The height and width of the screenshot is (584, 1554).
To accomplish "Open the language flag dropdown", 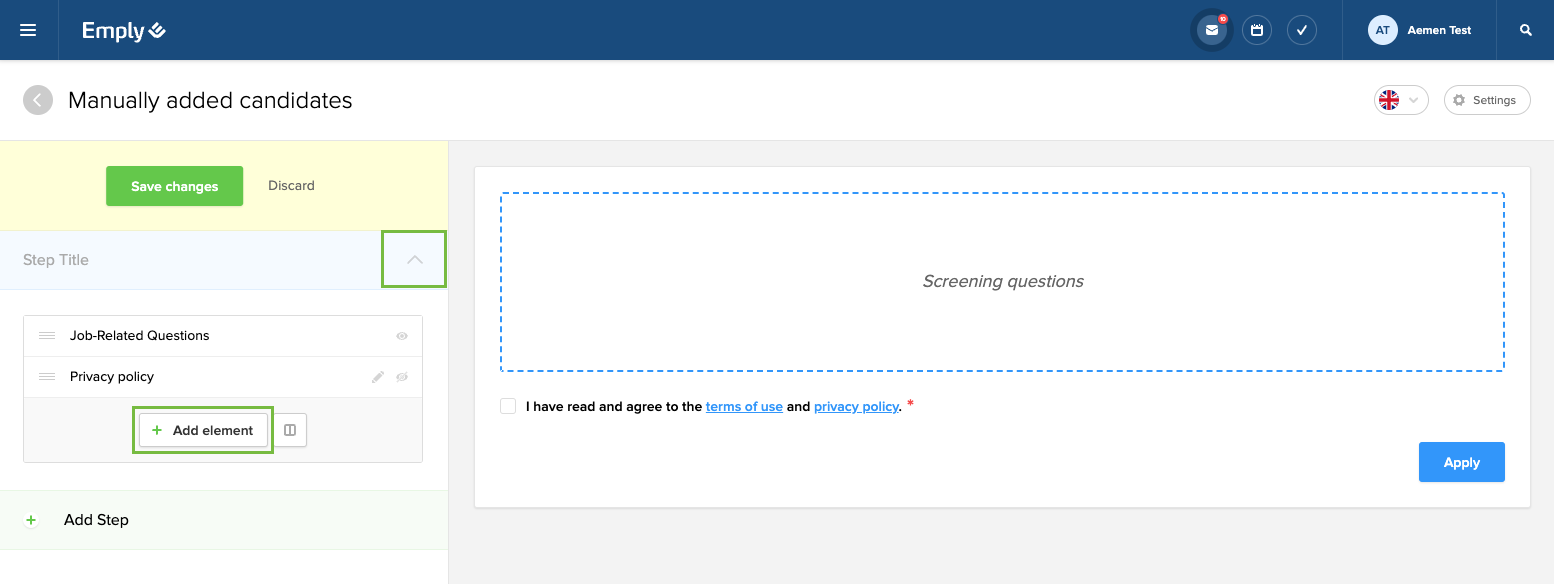I will (1400, 100).
